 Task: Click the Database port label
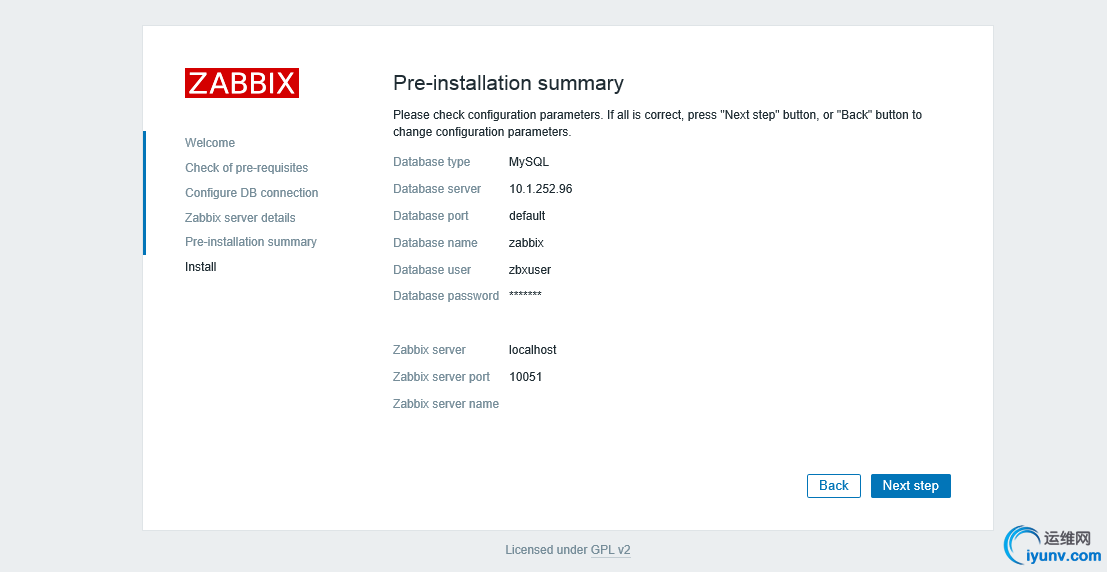[x=431, y=215]
